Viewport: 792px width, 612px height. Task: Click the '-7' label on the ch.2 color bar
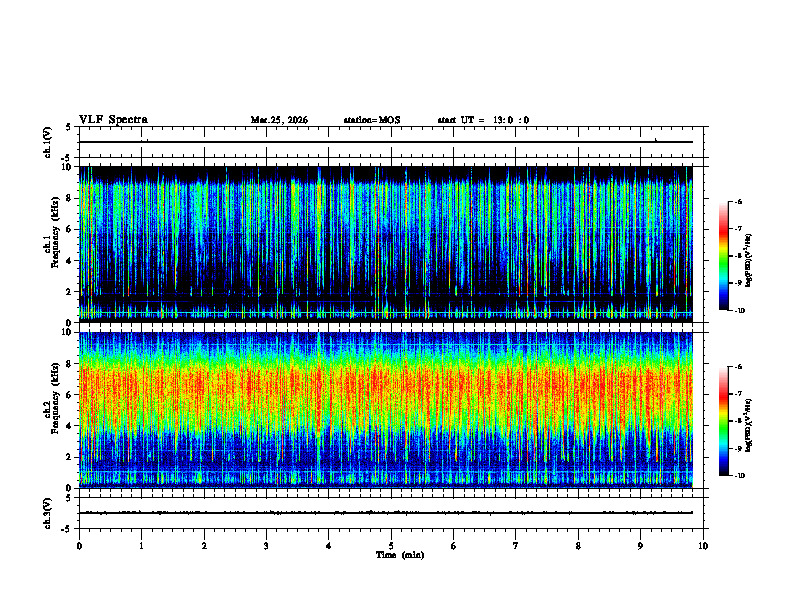[x=738, y=394]
